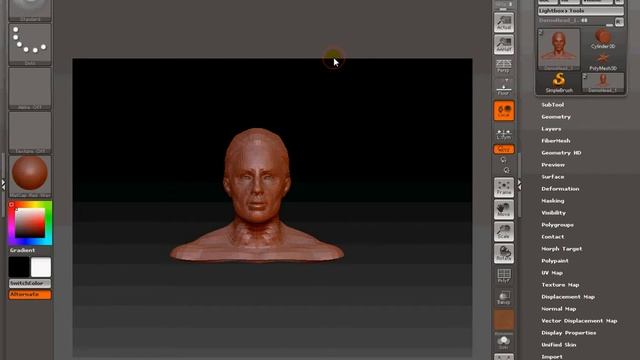The width and height of the screenshot is (640, 360).
Task: Open the Normal Map section
Action: click(558, 309)
